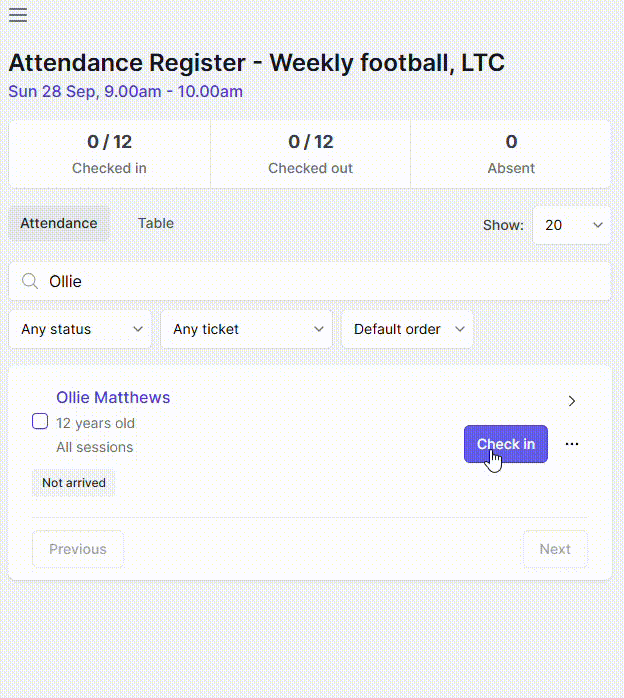
Task: Switch to the Table tab
Action: [x=156, y=223]
